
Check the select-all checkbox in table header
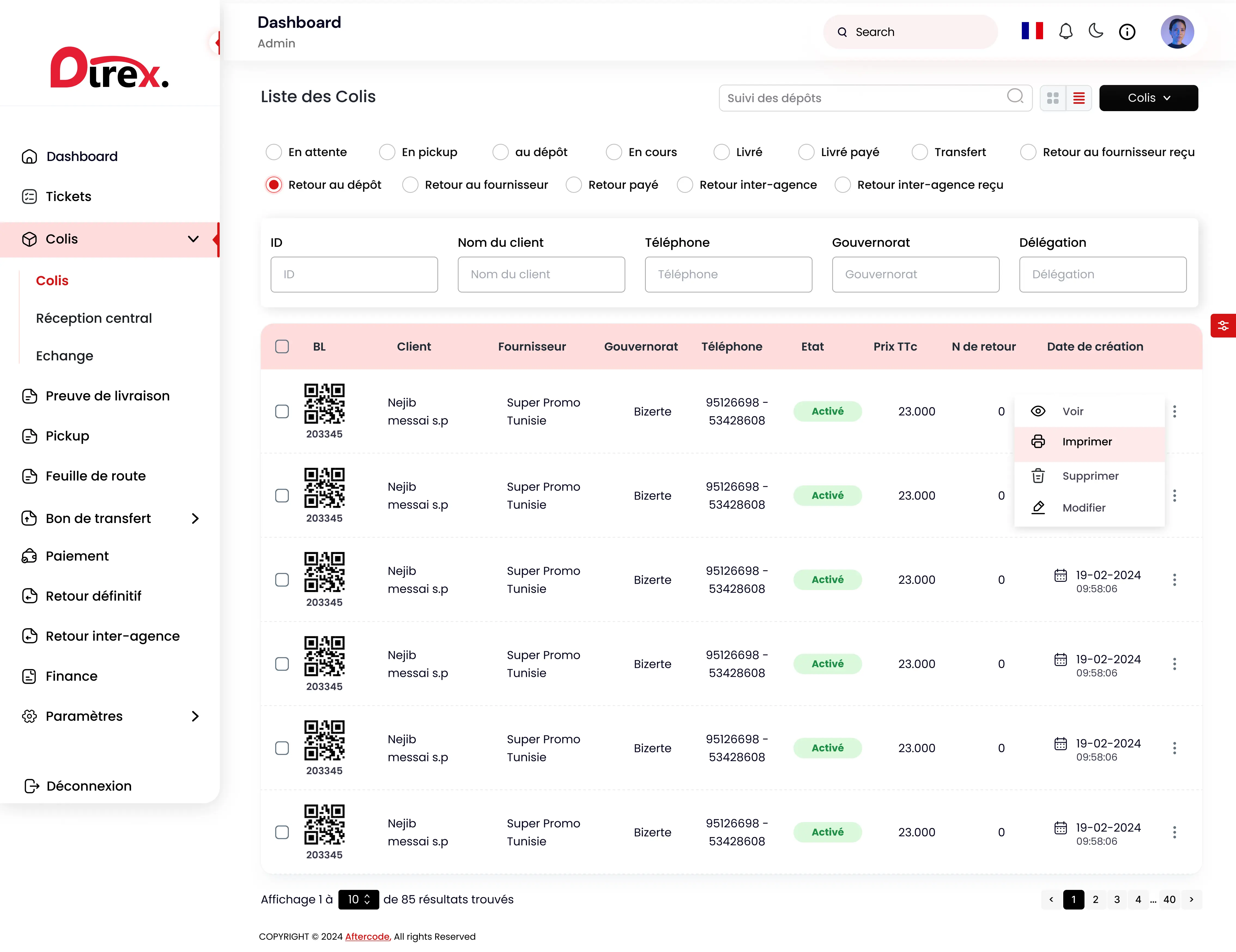282,347
